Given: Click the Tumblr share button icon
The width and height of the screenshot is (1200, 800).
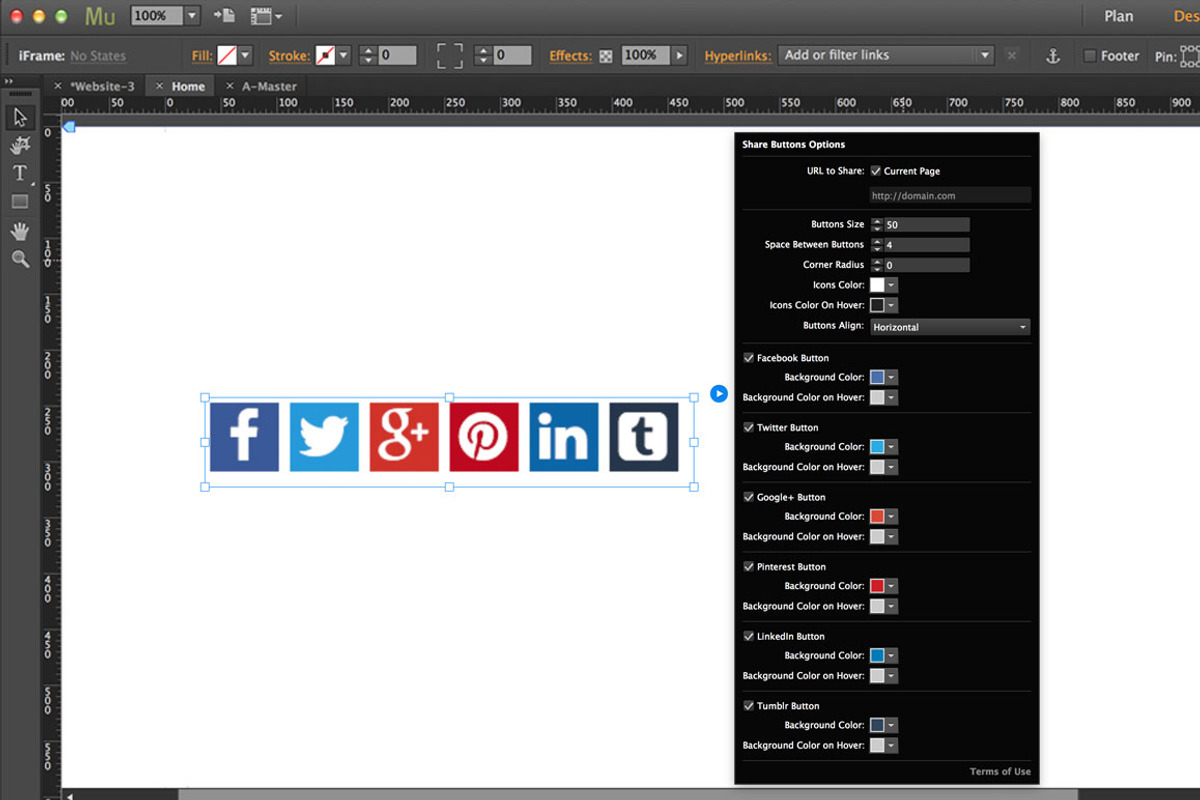Looking at the screenshot, I should tap(644, 437).
